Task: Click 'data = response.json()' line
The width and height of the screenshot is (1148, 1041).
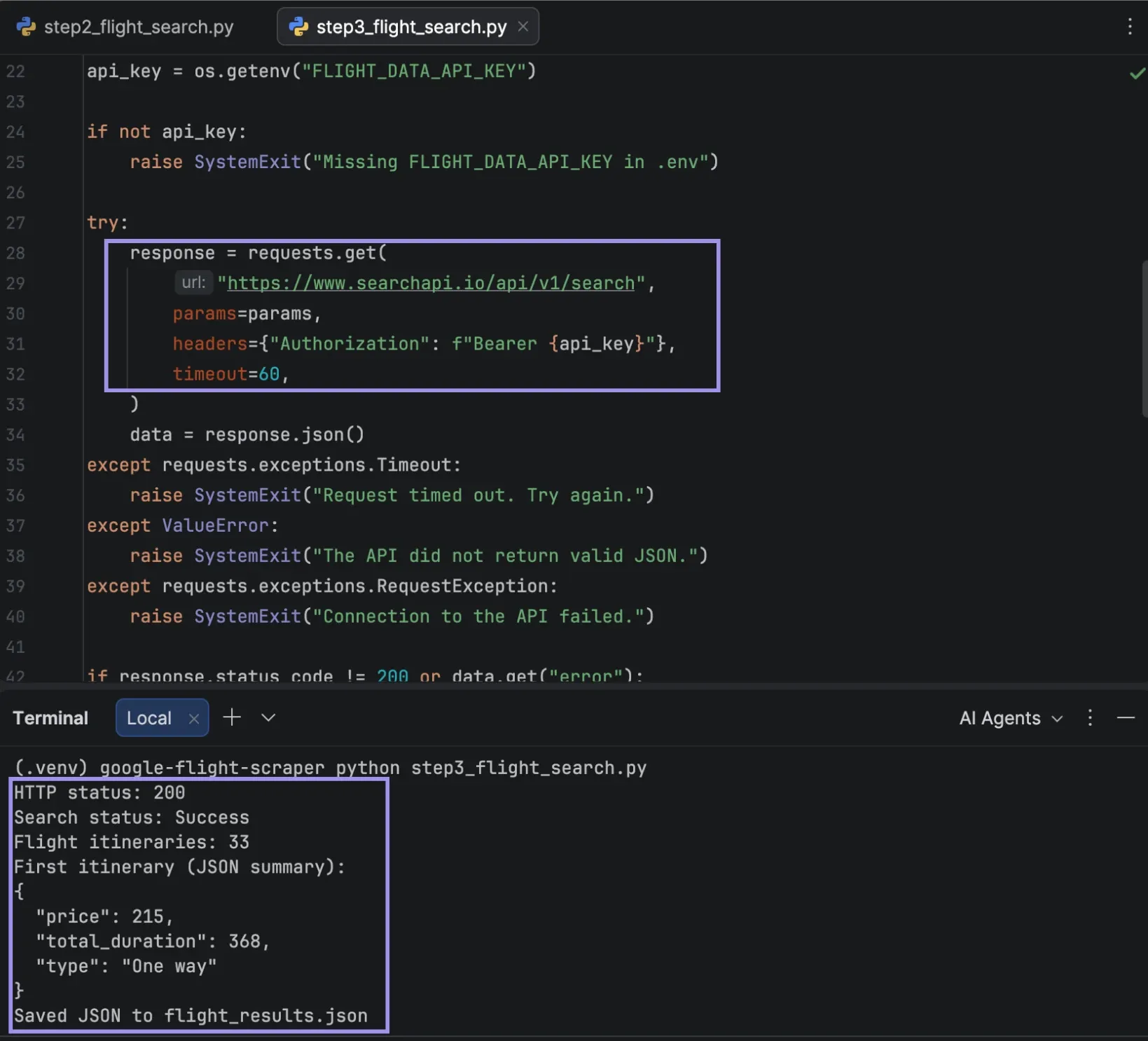Action: (247, 434)
